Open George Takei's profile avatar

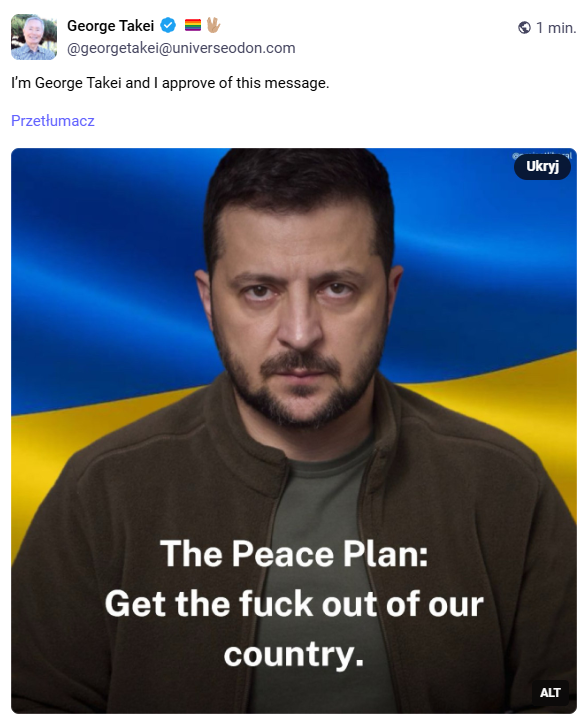pyautogui.click(x=34, y=37)
